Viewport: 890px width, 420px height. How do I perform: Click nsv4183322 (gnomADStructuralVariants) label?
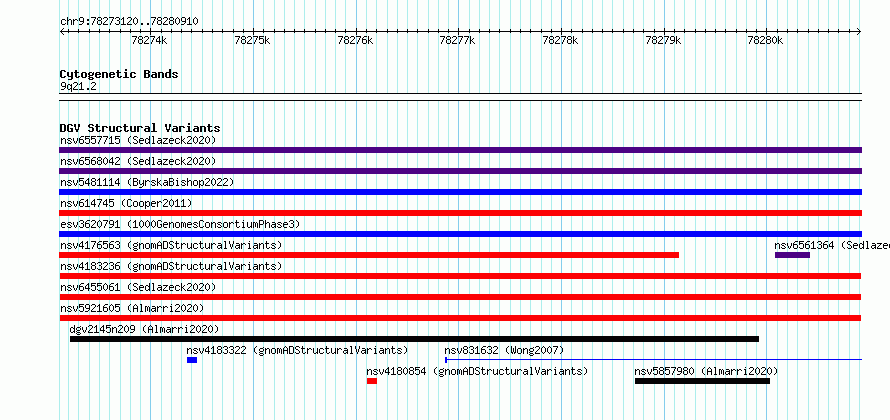(297, 350)
